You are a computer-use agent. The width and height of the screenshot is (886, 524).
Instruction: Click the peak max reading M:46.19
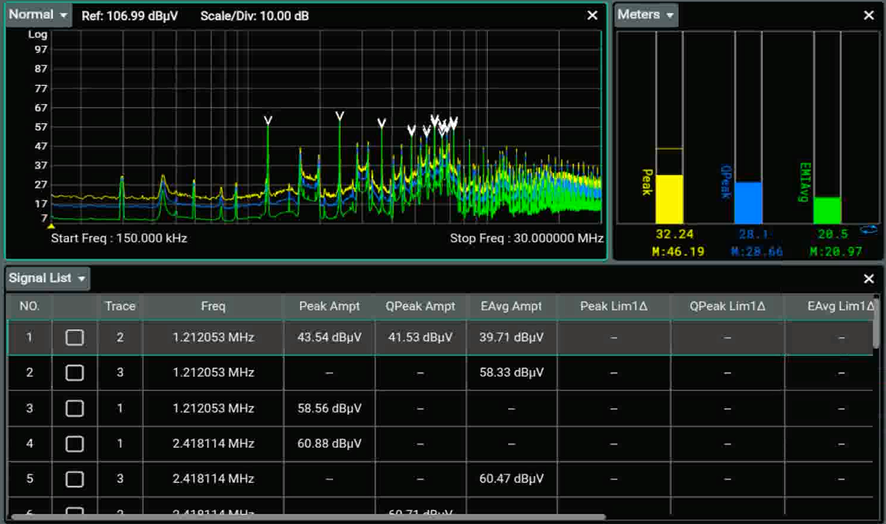pos(678,252)
